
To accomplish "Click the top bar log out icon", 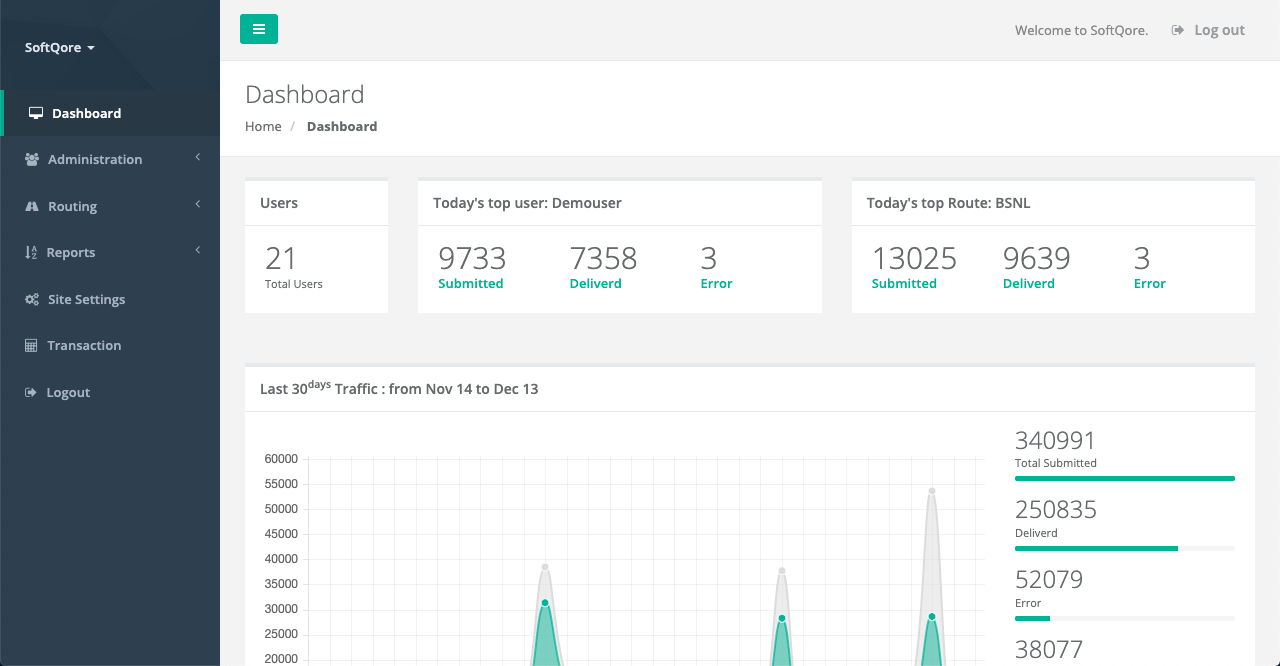I will 1178,30.
